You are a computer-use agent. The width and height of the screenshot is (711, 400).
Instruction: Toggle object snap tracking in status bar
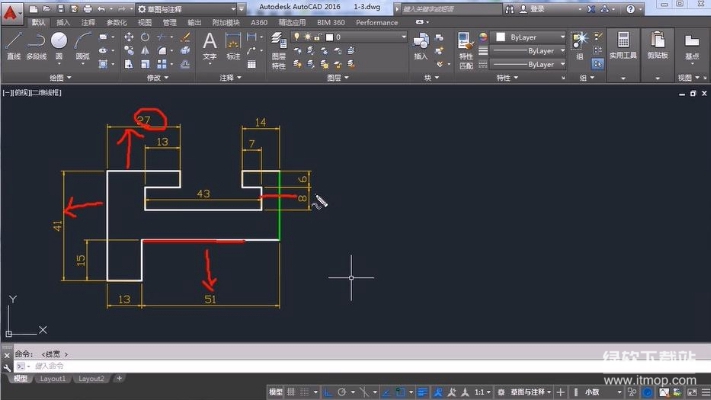point(386,392)
